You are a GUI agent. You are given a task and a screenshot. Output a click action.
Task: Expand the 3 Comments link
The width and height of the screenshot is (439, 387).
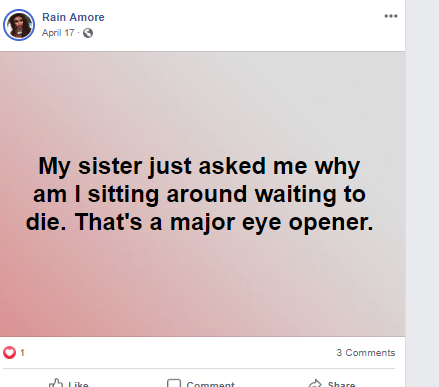point(366,353)
